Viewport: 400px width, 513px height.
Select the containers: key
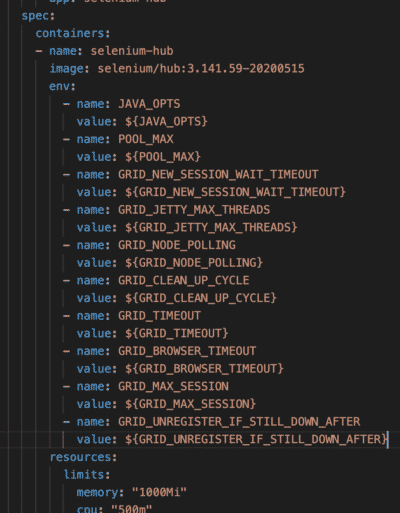(73, 33)
